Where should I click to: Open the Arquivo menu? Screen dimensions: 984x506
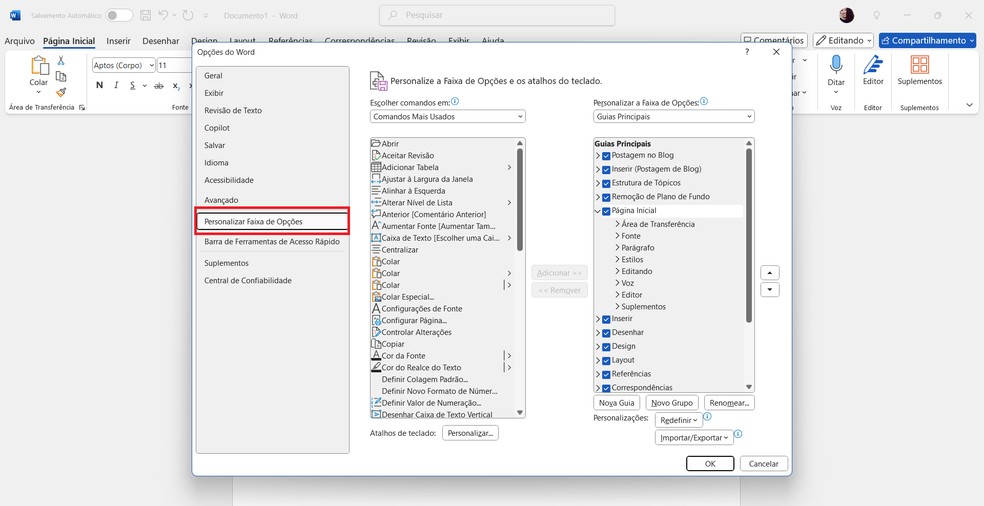click(19, 41)
